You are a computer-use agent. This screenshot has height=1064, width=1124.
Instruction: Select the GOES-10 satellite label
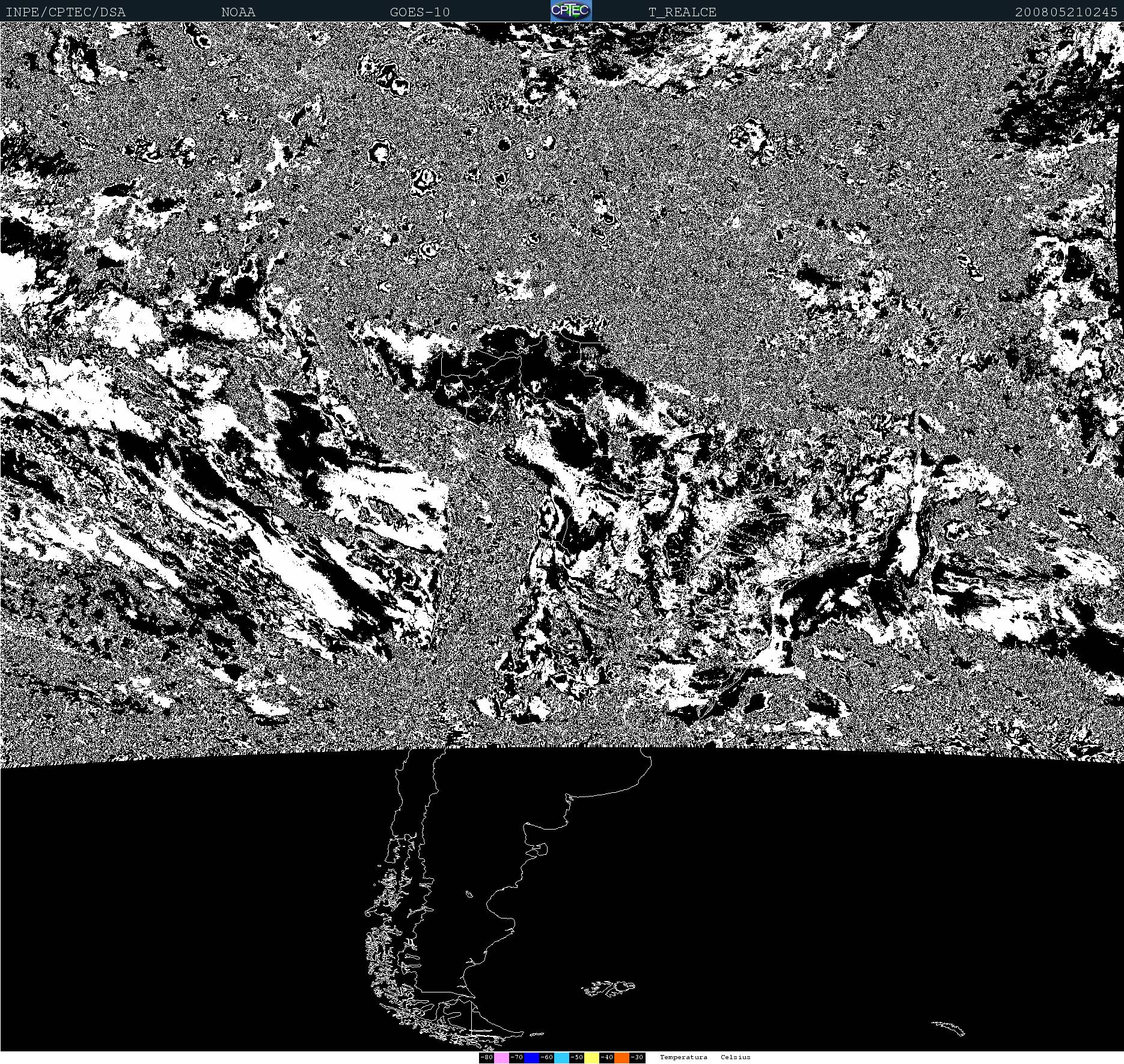(x=420, y=12)
